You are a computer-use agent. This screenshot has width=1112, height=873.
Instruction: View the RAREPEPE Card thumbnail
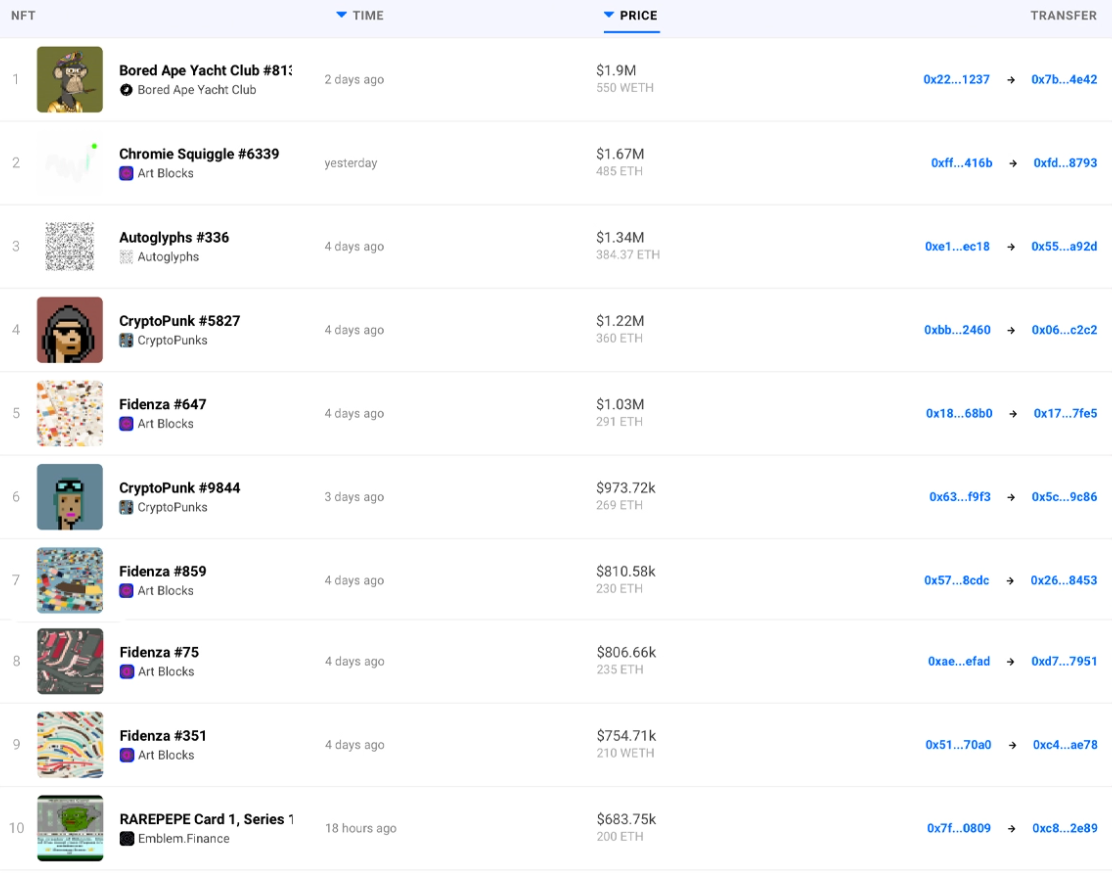coord(70,828)
